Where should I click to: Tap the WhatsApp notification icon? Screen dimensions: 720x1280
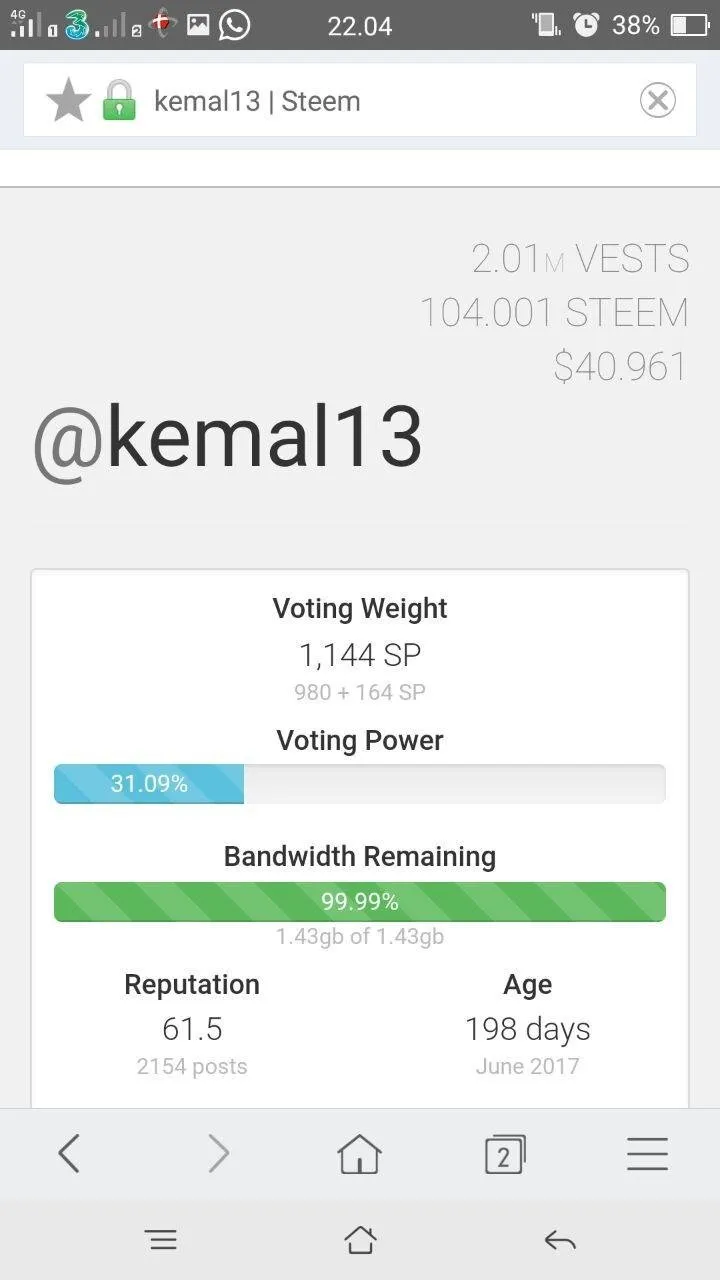tap(234, 25)
